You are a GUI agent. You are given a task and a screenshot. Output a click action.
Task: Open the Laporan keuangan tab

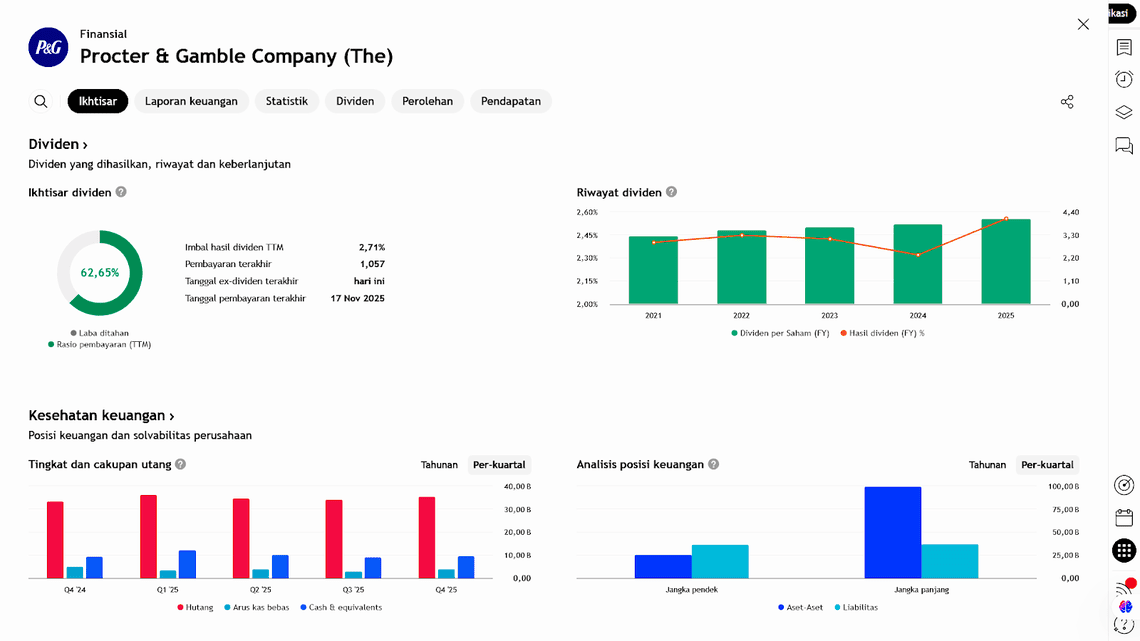(191, 101)
